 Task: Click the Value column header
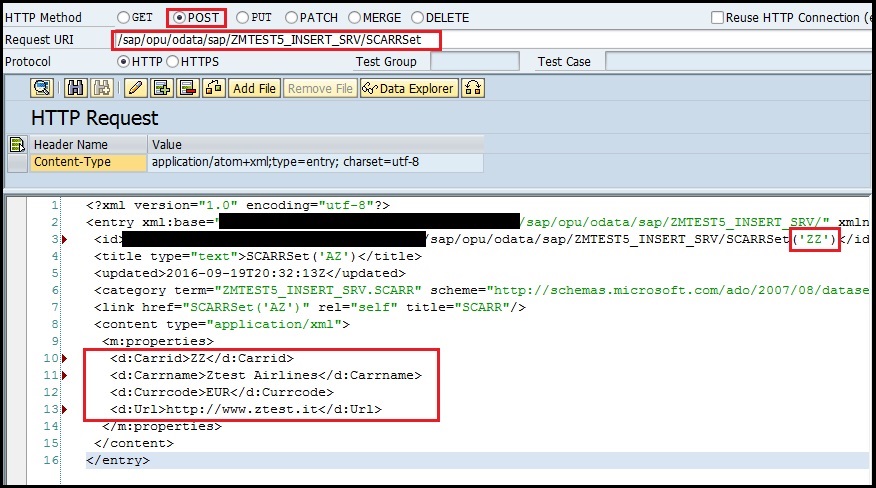(x=316, y=145)
